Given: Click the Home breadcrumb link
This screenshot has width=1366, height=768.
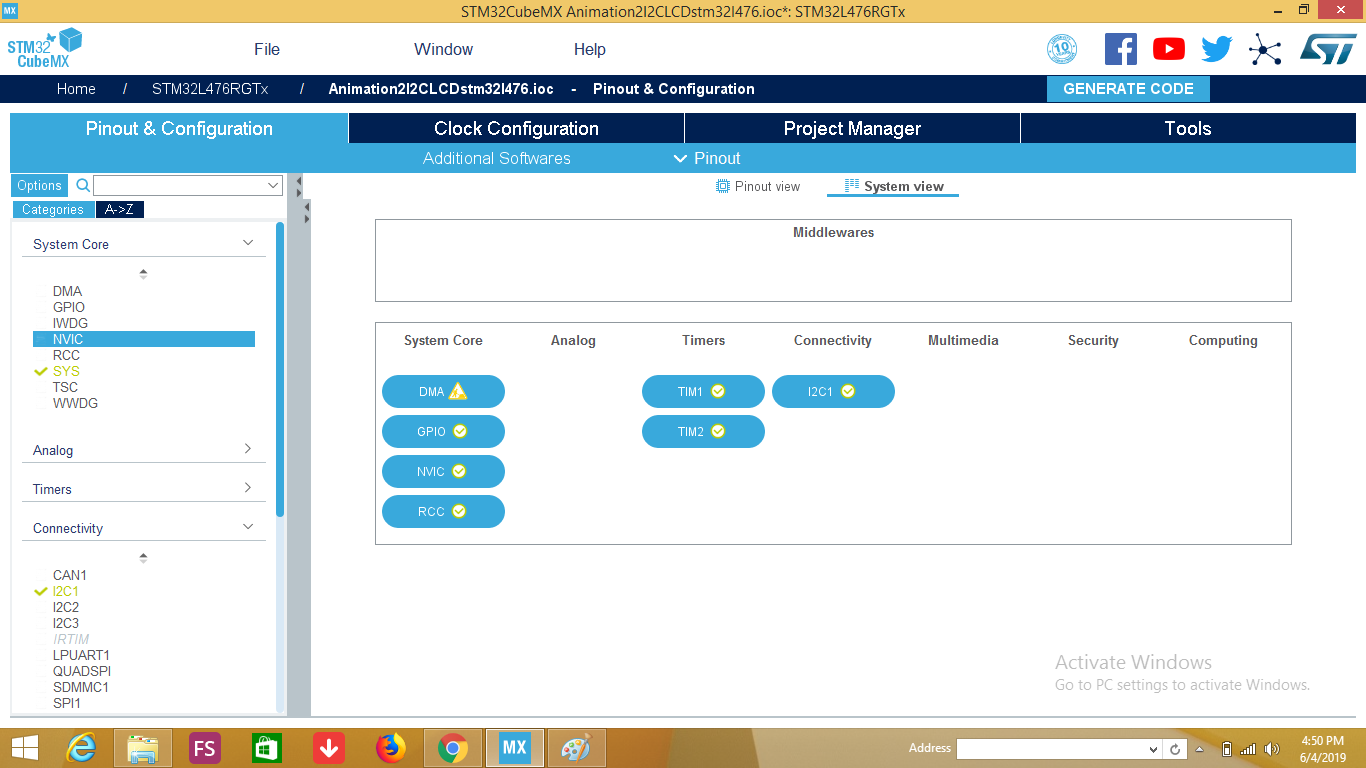Looking at the screenshot, I should 76,89.
